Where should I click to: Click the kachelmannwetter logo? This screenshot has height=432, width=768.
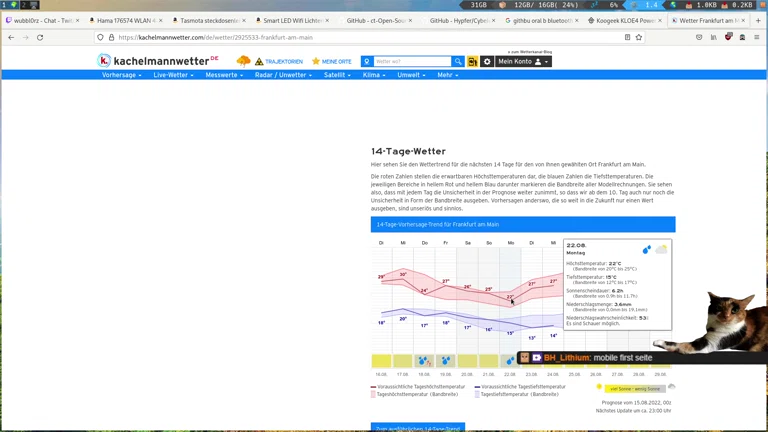(158, 61)
